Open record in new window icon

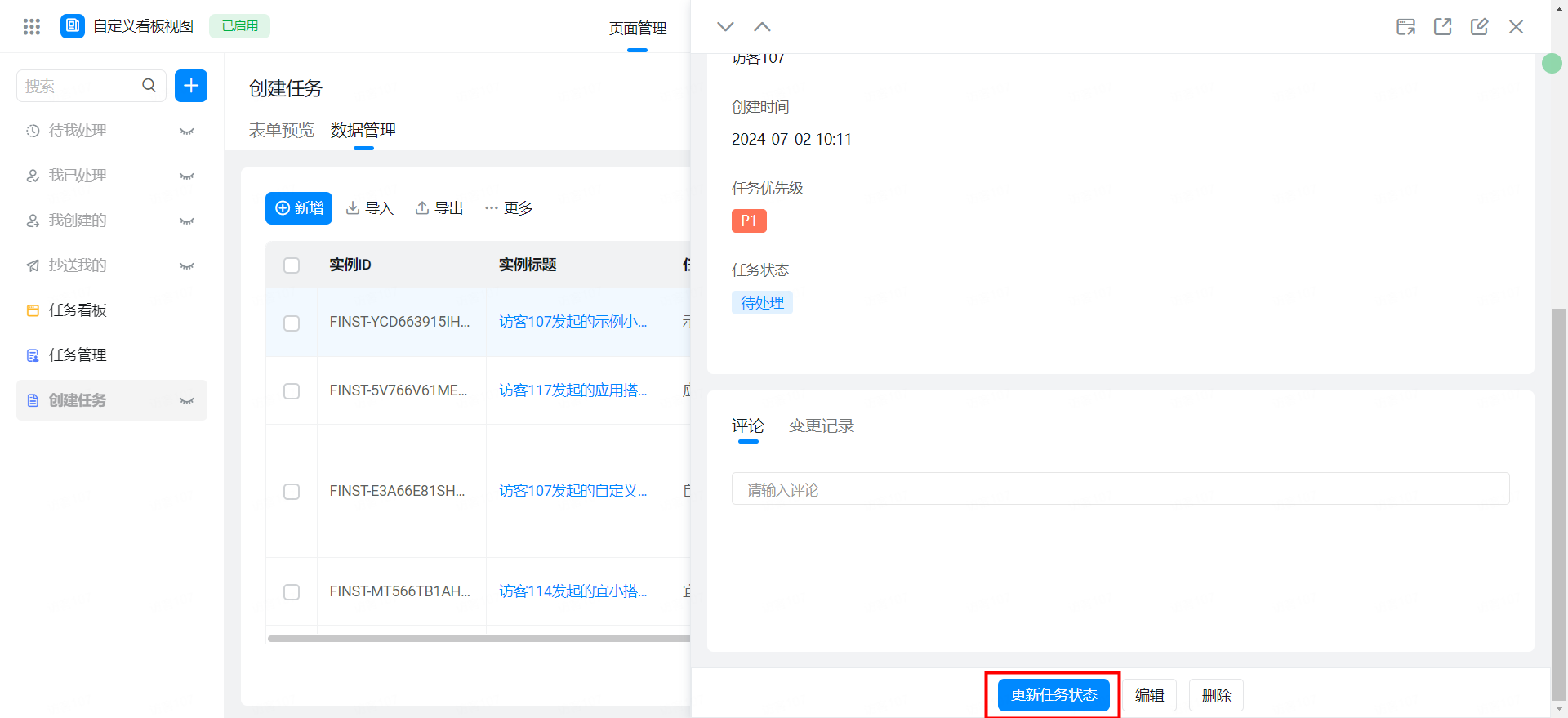coord(1443,27)
